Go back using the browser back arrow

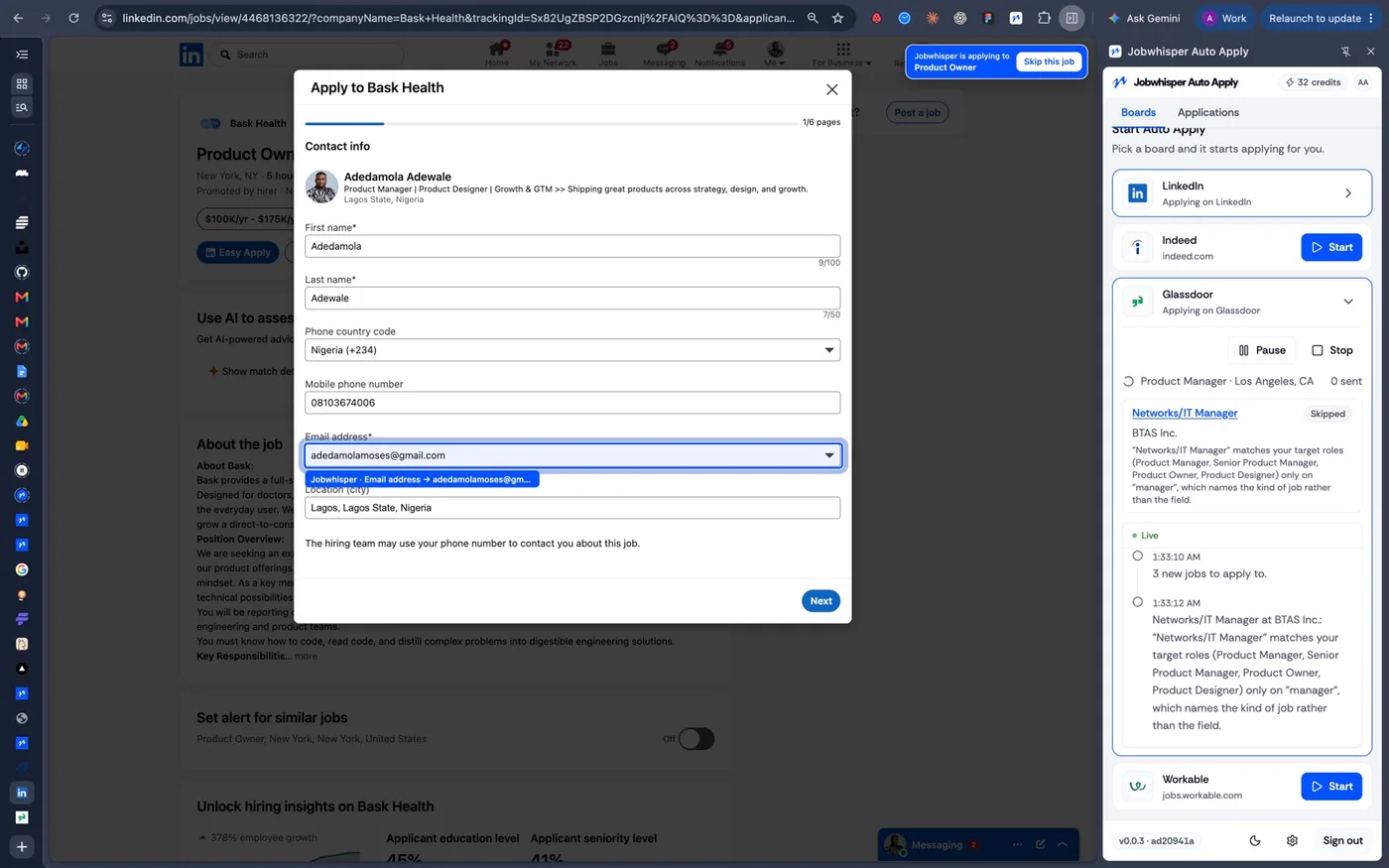pyautogui.click(x=18, y=18)
